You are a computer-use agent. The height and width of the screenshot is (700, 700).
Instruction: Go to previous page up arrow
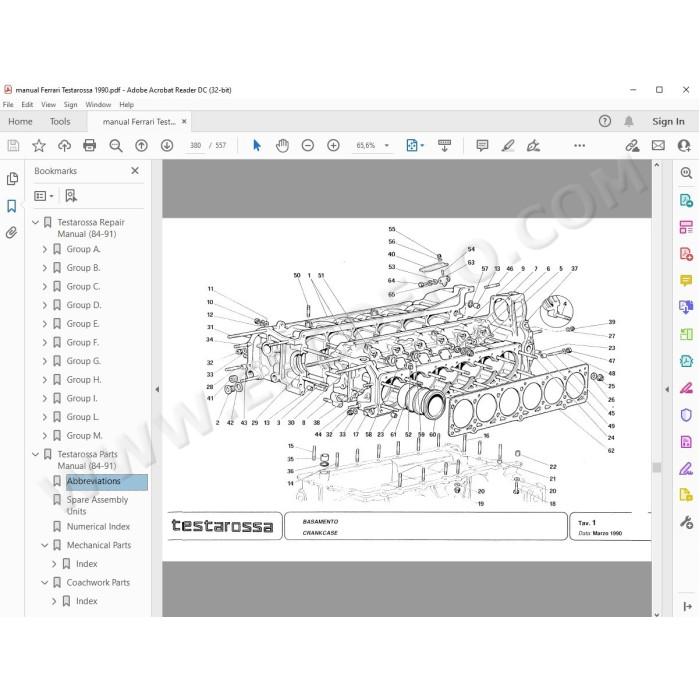pos(142,146)
